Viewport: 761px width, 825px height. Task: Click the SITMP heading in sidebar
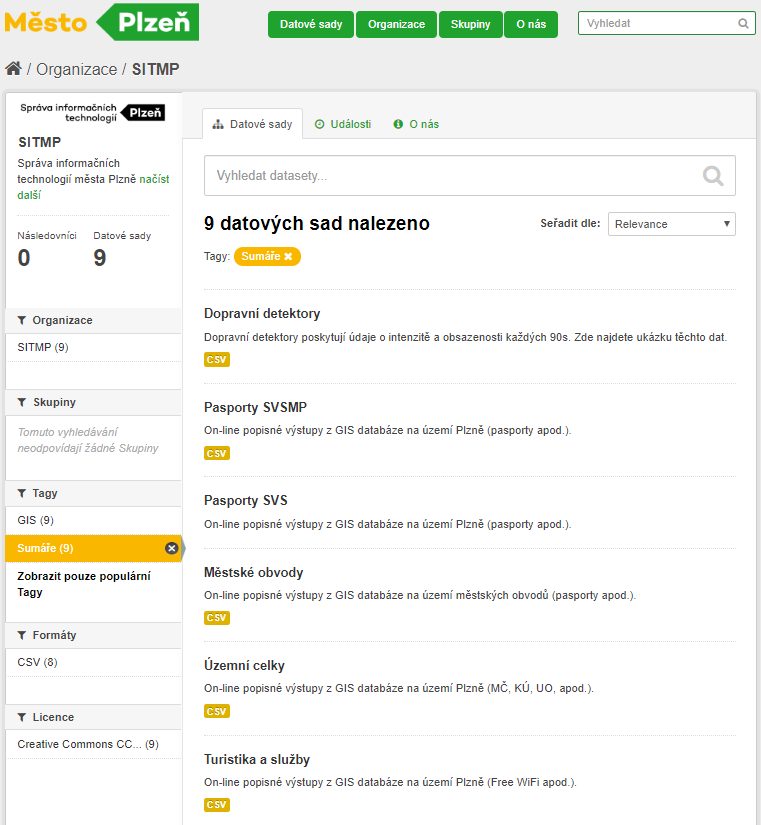[x=39, y=142]
